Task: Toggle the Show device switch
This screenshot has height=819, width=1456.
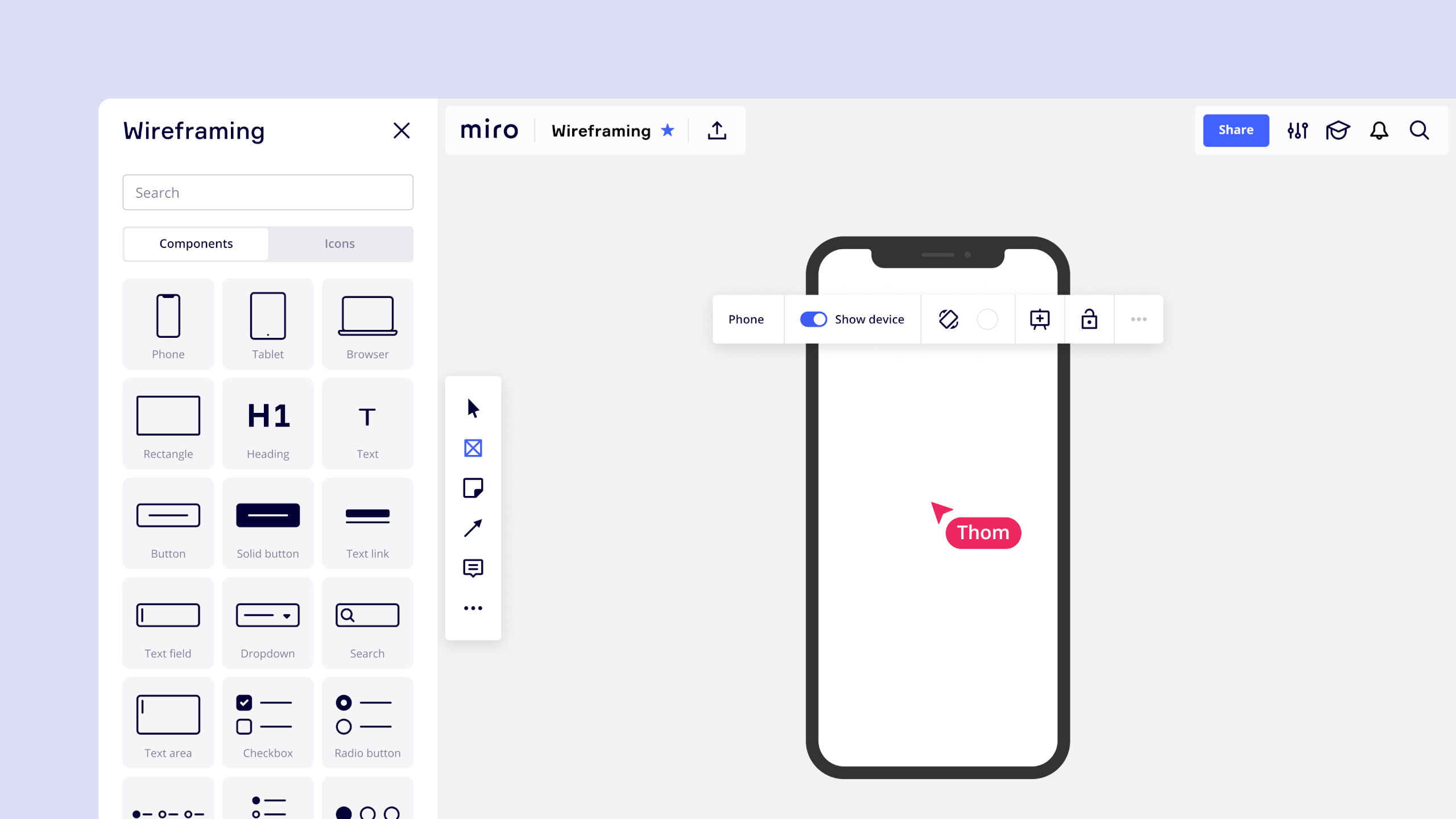Action: point(813,319)
